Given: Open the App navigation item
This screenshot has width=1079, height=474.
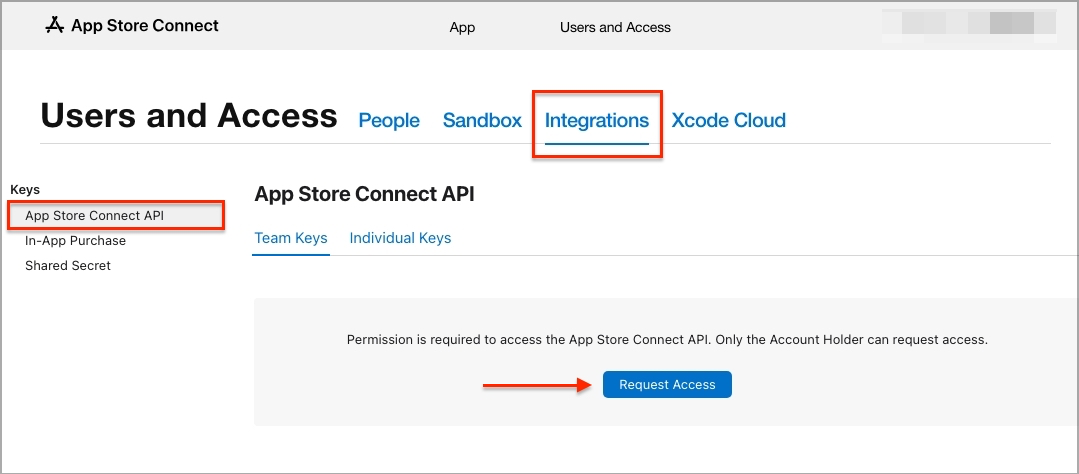Looking at the screenshot, I should tap(462, 28).
